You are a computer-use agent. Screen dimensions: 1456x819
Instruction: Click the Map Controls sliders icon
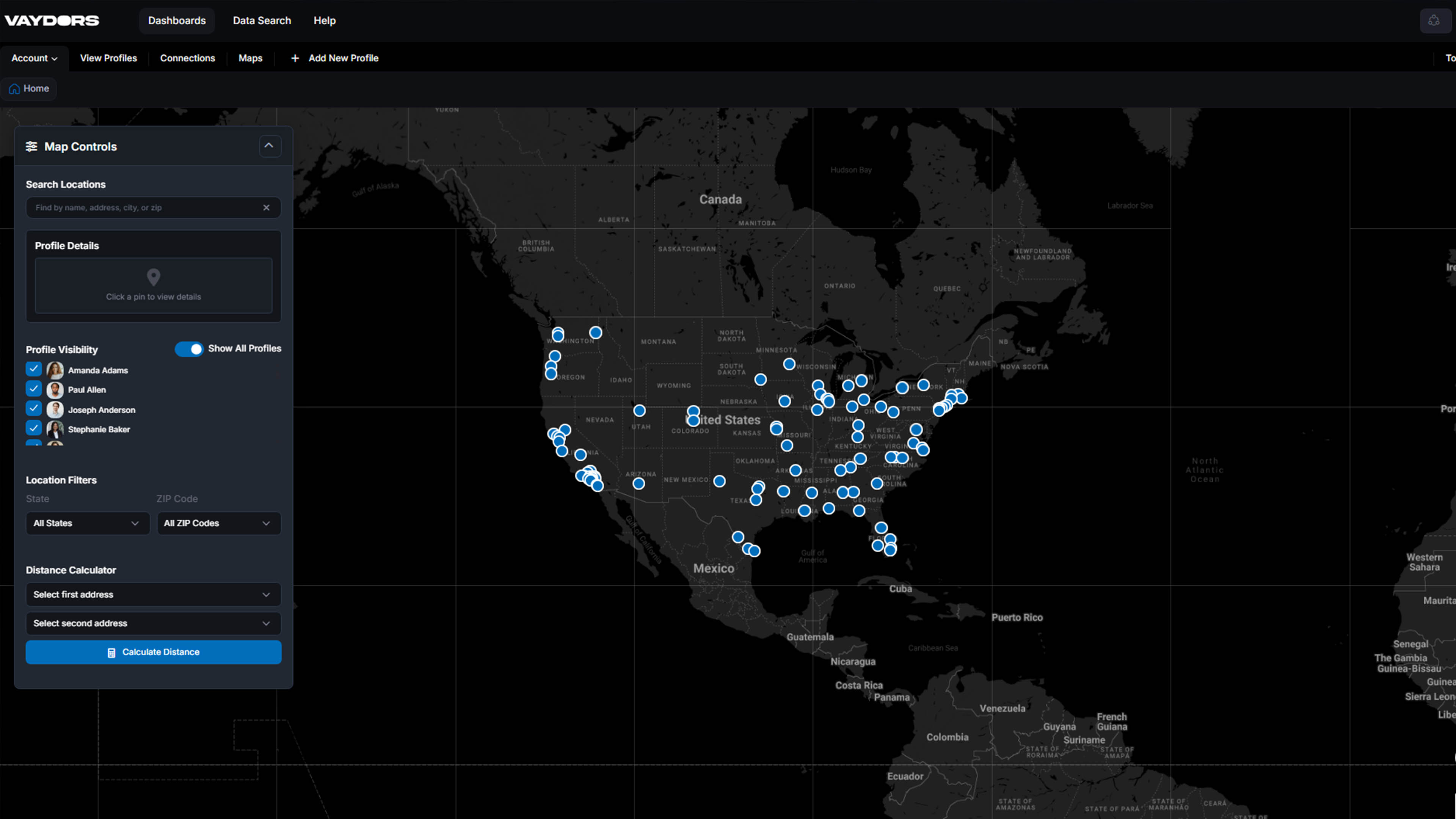coord(31,146)
